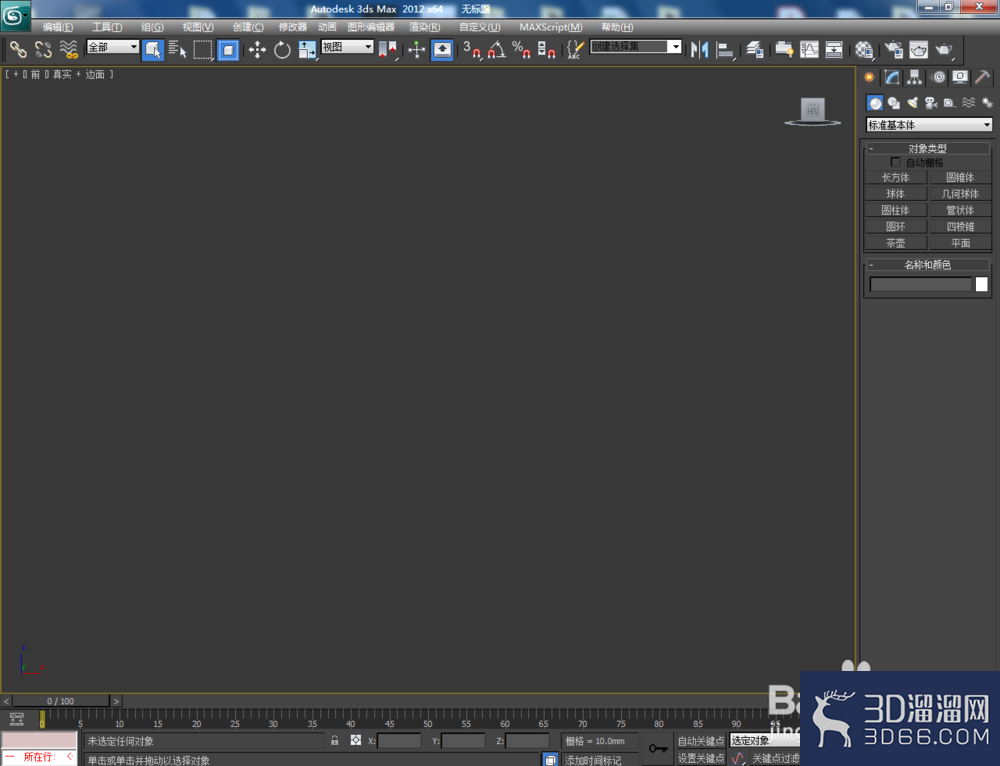1000x766 pixels.
Task: Open the Material Editor
Action: point(864,49)
